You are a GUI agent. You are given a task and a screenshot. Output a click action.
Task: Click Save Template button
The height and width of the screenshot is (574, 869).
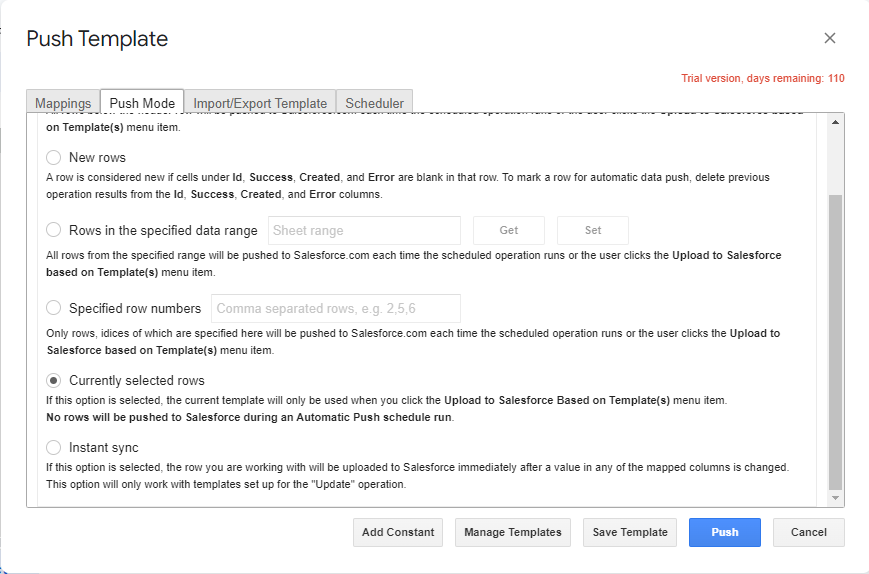(630, 532)
